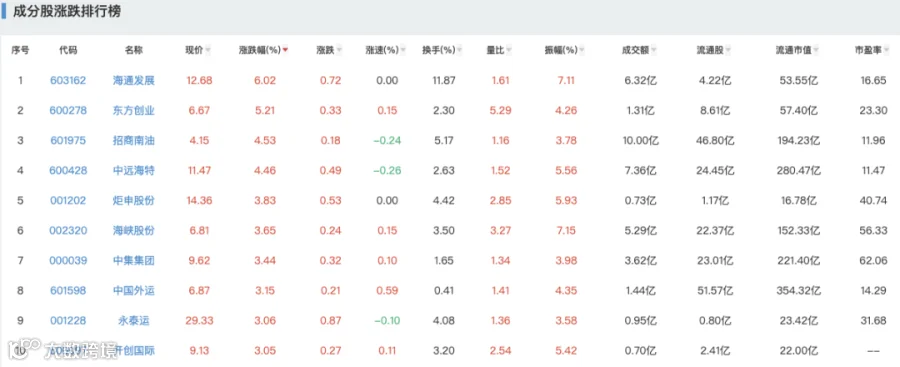900x367 pixels.
Task: Click sort icon beside 振幅(%)
Action: pyautogui.click(x=582, y=51)
